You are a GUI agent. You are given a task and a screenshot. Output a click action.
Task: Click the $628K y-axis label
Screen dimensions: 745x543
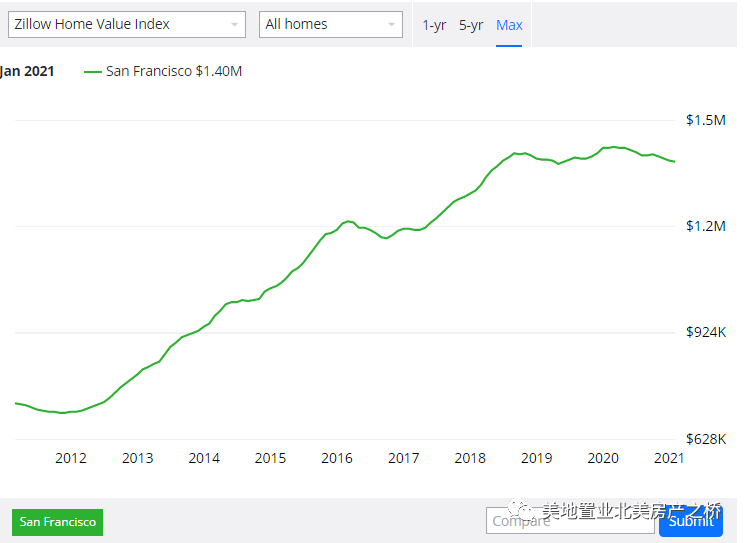tap(705, 439)
